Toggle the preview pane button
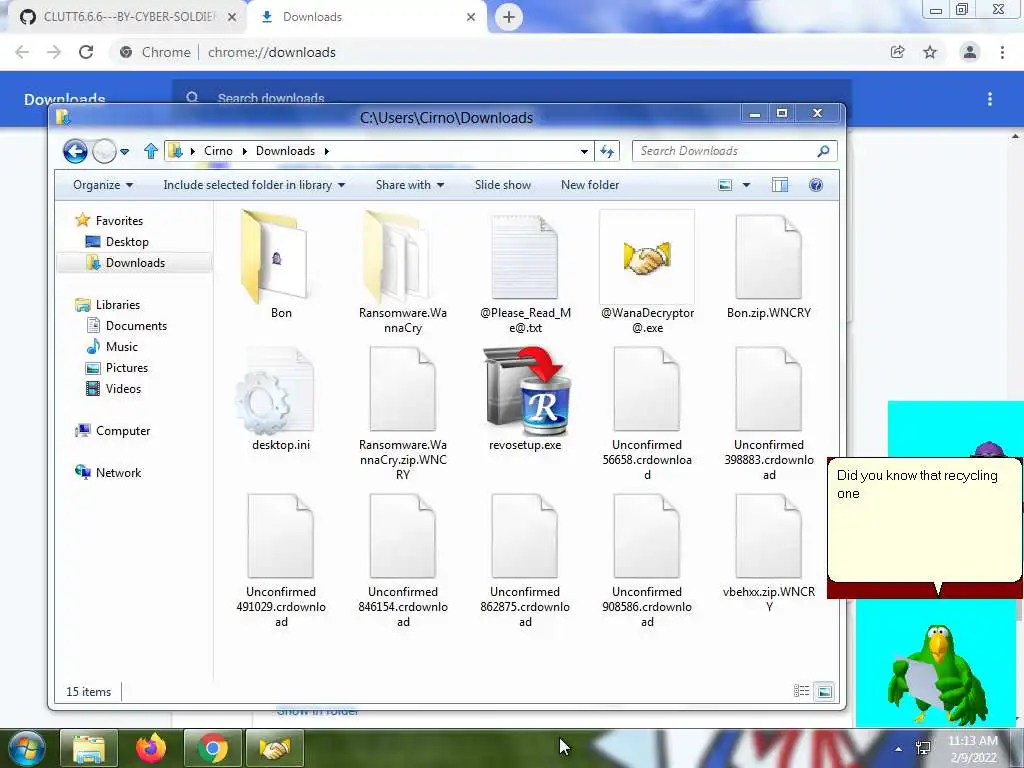 coord(780,185)
